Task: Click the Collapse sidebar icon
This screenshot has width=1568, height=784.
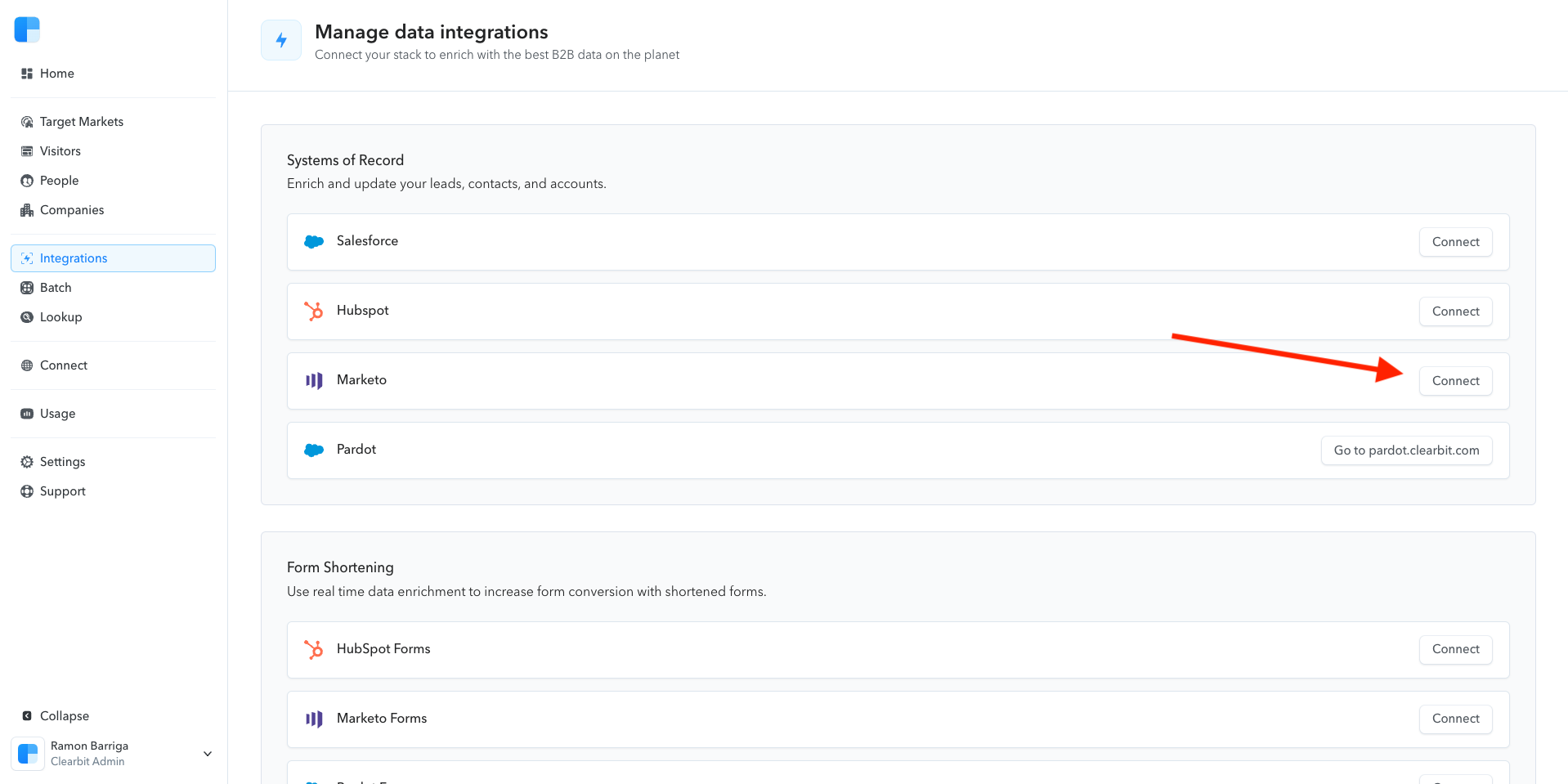Action: [x=27, y=716]
